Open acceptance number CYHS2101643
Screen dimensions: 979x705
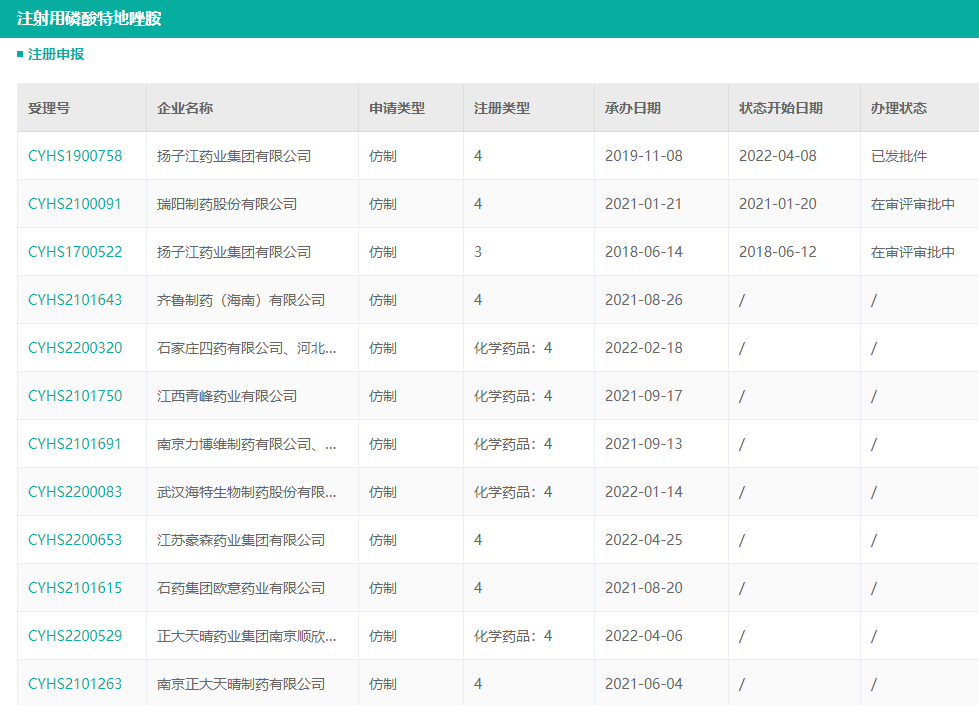click(75, 300)
